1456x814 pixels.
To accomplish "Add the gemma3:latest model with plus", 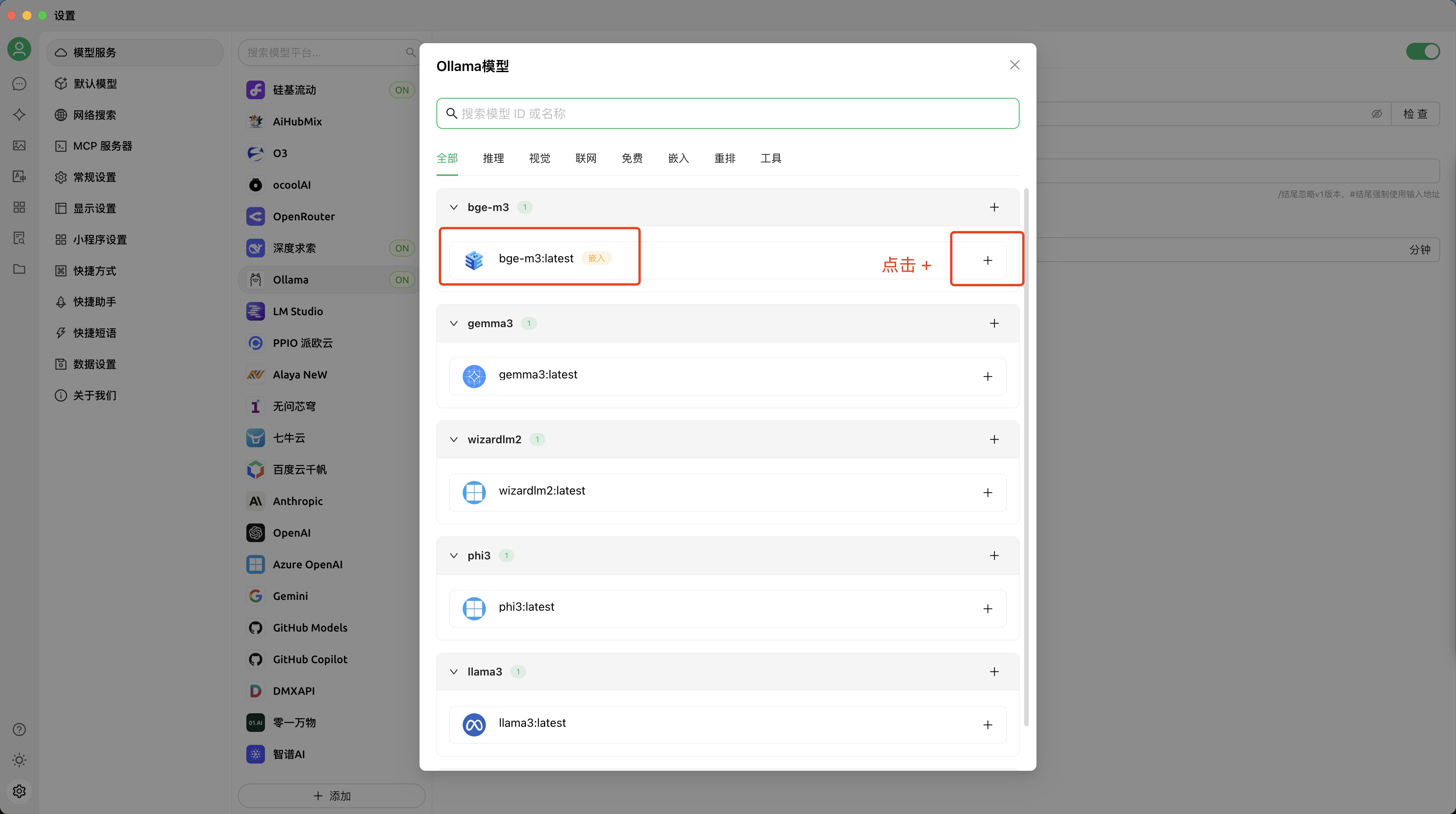I will [x=988, y=377].
